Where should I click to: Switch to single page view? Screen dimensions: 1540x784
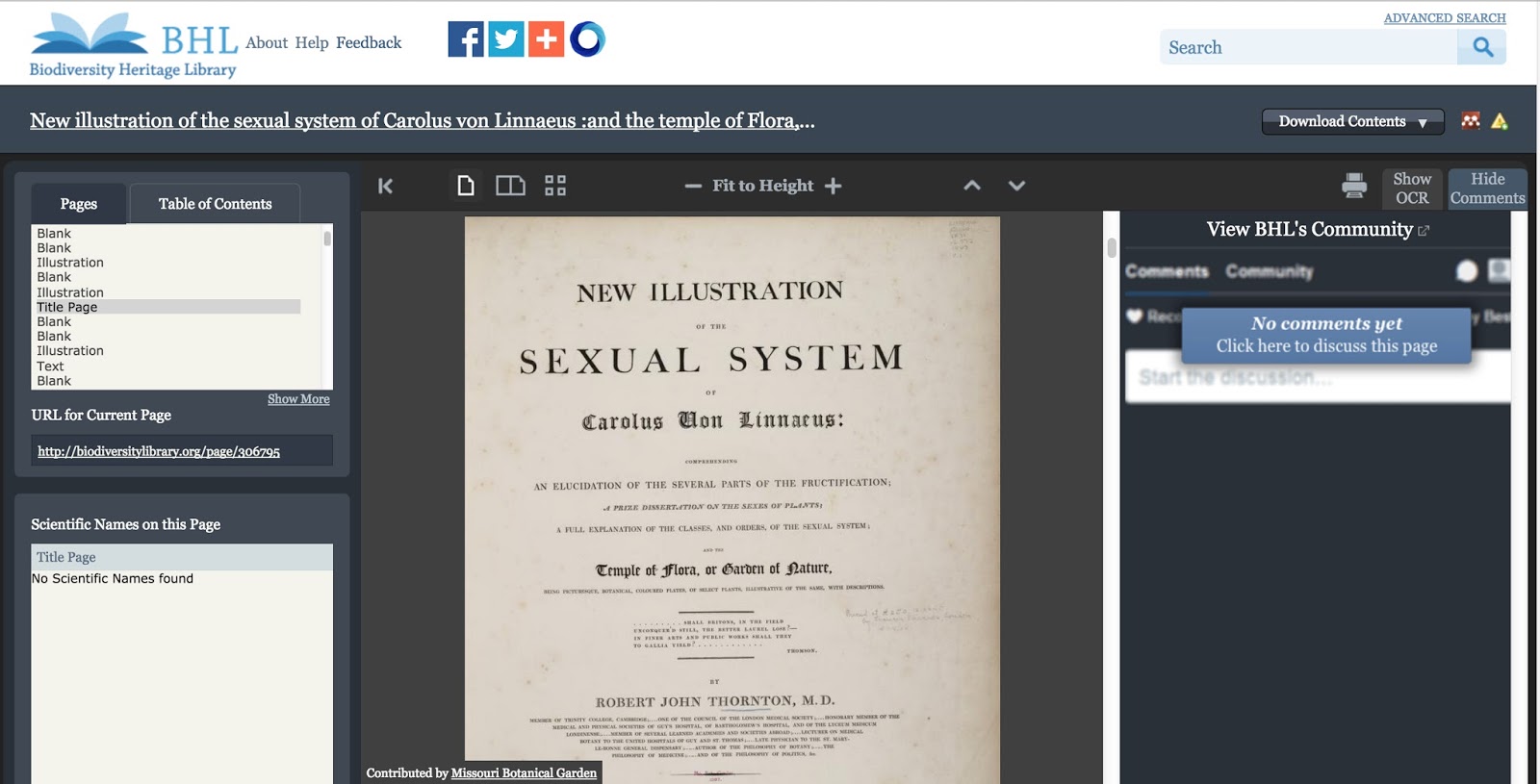[x=466, y=186]
